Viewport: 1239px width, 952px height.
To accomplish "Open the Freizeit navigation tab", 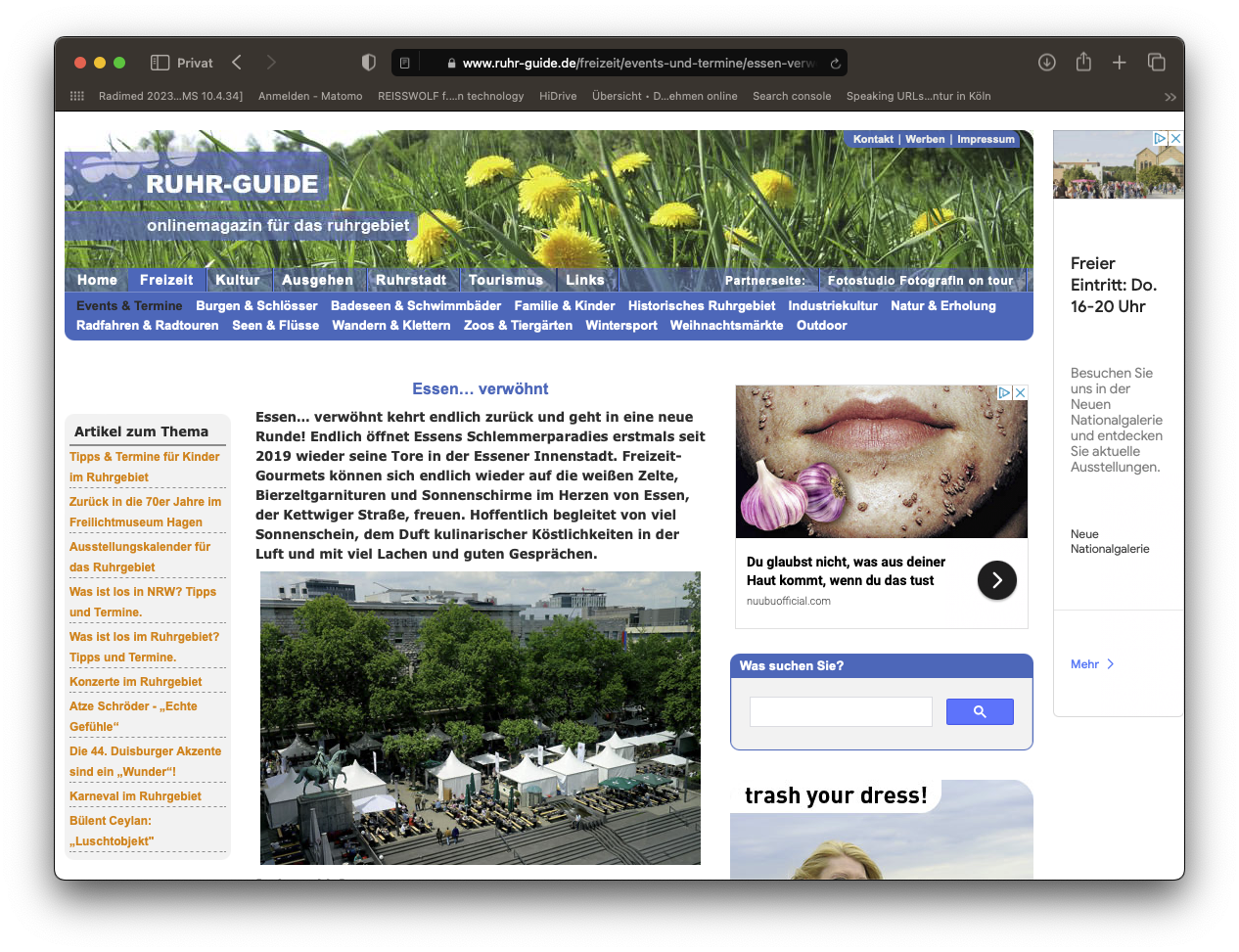I will 166,280.
